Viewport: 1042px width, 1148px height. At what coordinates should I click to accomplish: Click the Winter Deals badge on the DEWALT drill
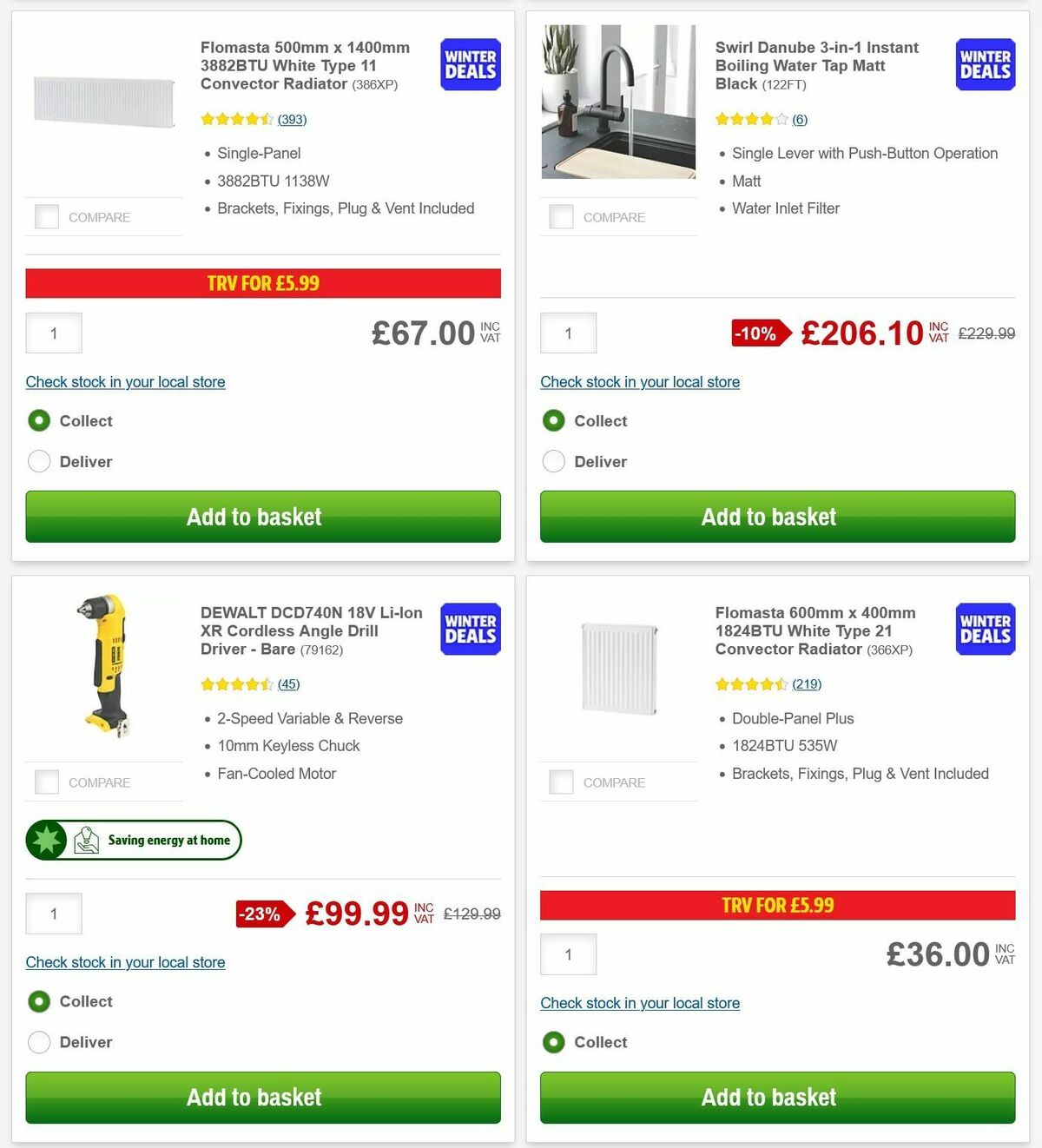pos(469,629)
